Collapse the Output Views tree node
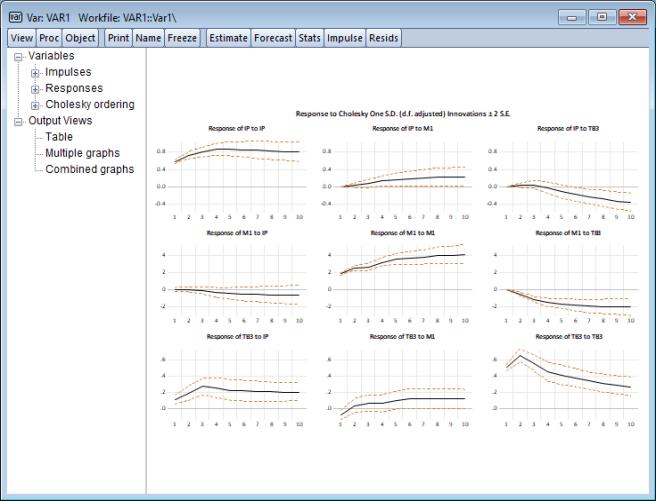Image resolution: width=656 pixels, height=501 pixels. [19, 121]
